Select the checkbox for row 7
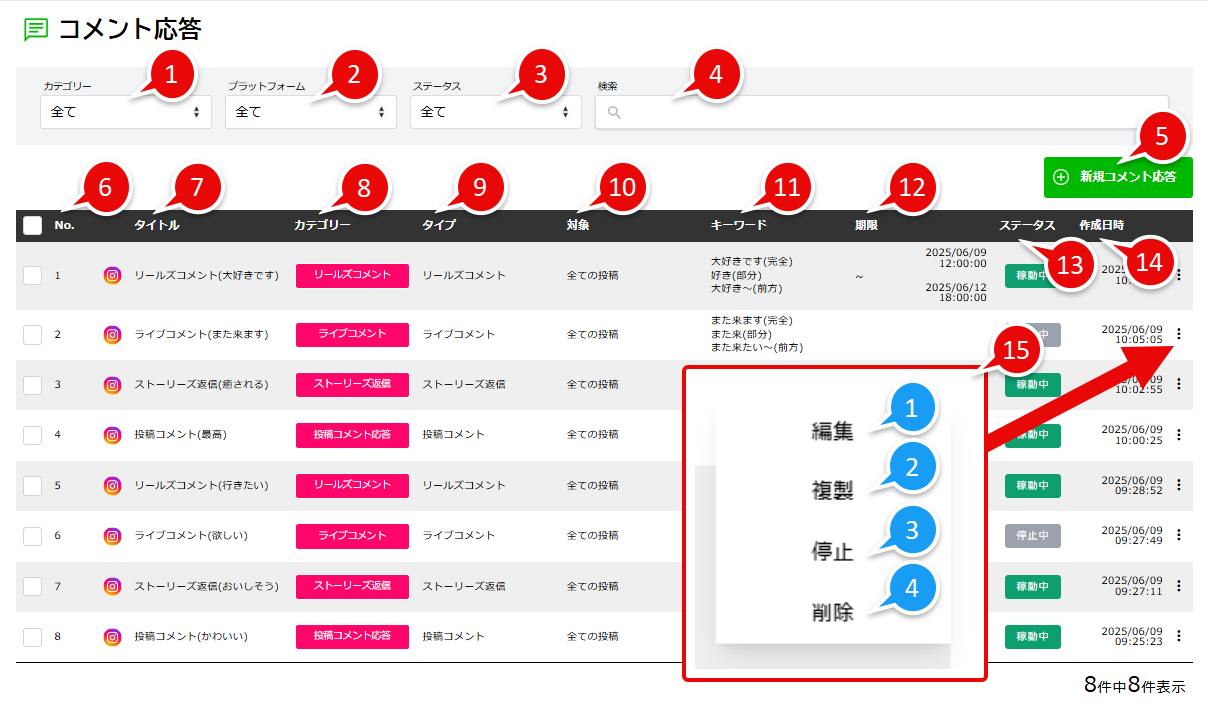This screenshot has height=708, width=1208. coord(33,586)
